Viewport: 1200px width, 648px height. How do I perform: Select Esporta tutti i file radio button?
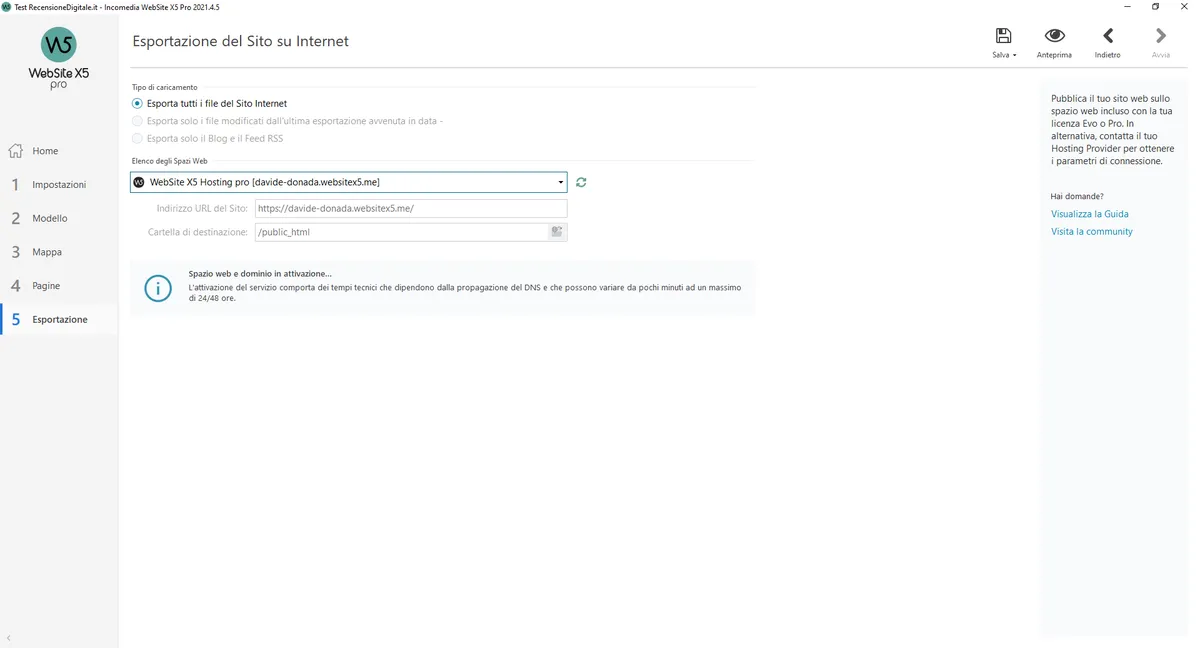point(137,103)
